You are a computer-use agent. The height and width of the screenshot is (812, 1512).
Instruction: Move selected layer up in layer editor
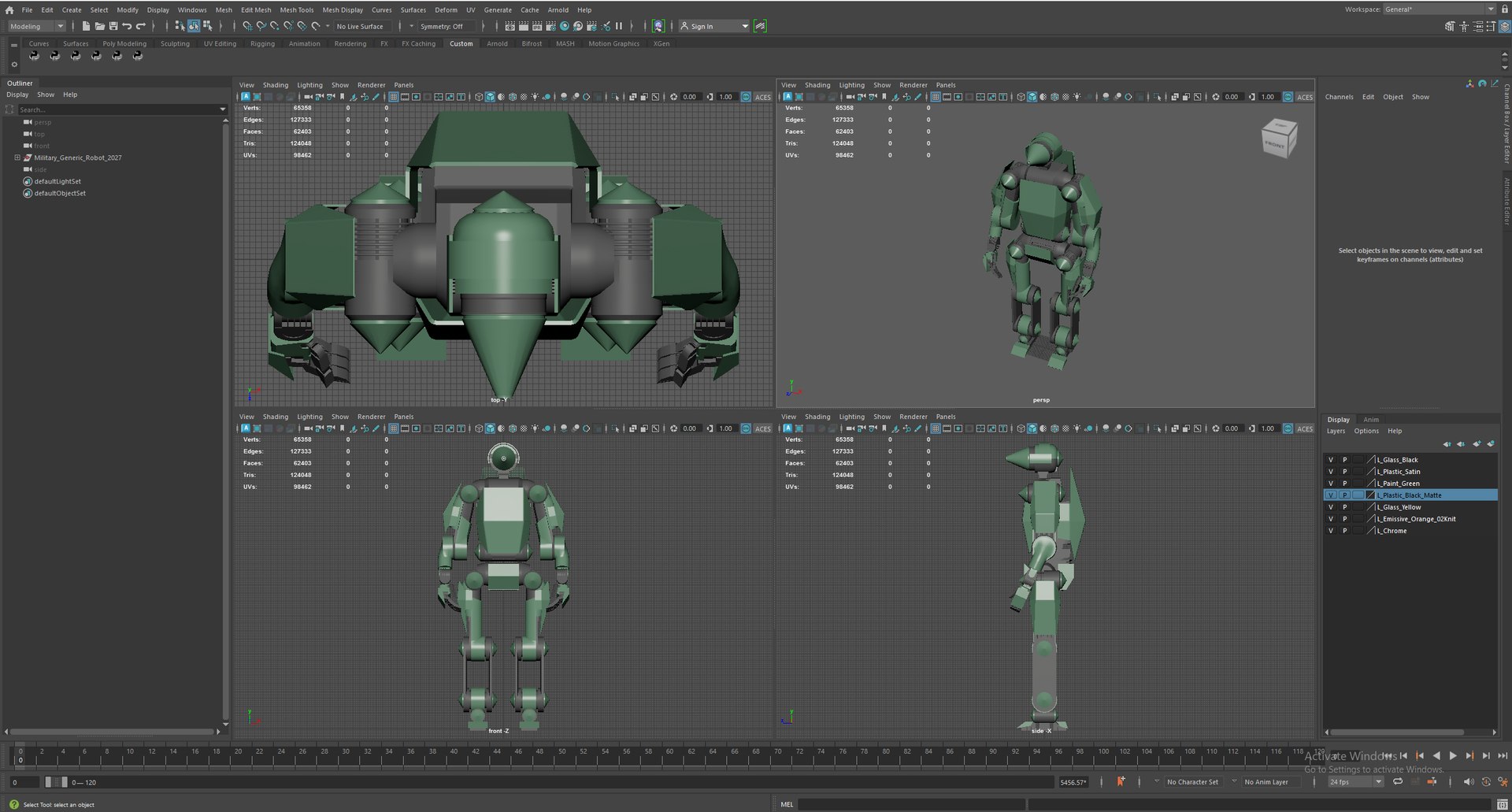(1447, 443)
